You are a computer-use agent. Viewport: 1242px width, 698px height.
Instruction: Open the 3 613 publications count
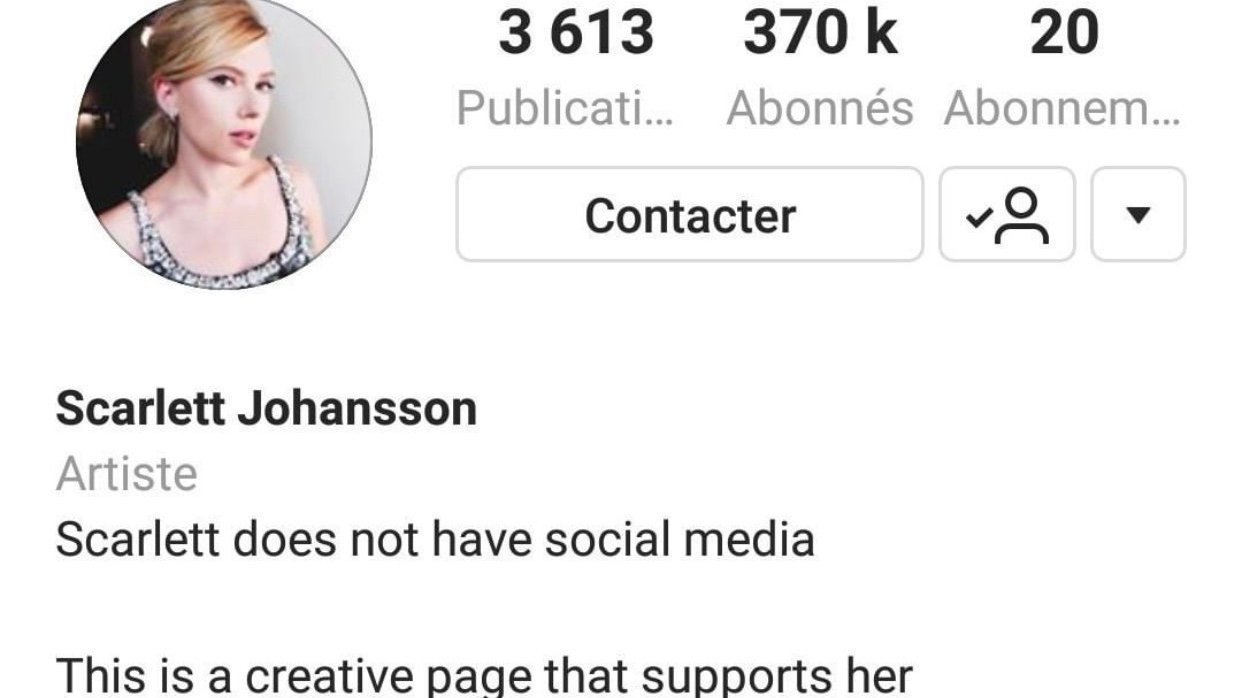tap(576, 32)
